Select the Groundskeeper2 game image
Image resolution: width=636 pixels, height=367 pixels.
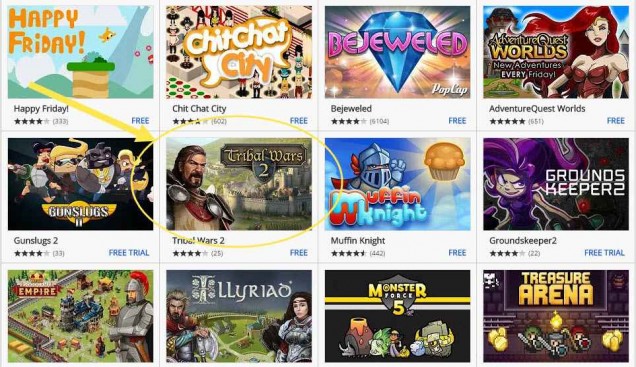[556, 184]
